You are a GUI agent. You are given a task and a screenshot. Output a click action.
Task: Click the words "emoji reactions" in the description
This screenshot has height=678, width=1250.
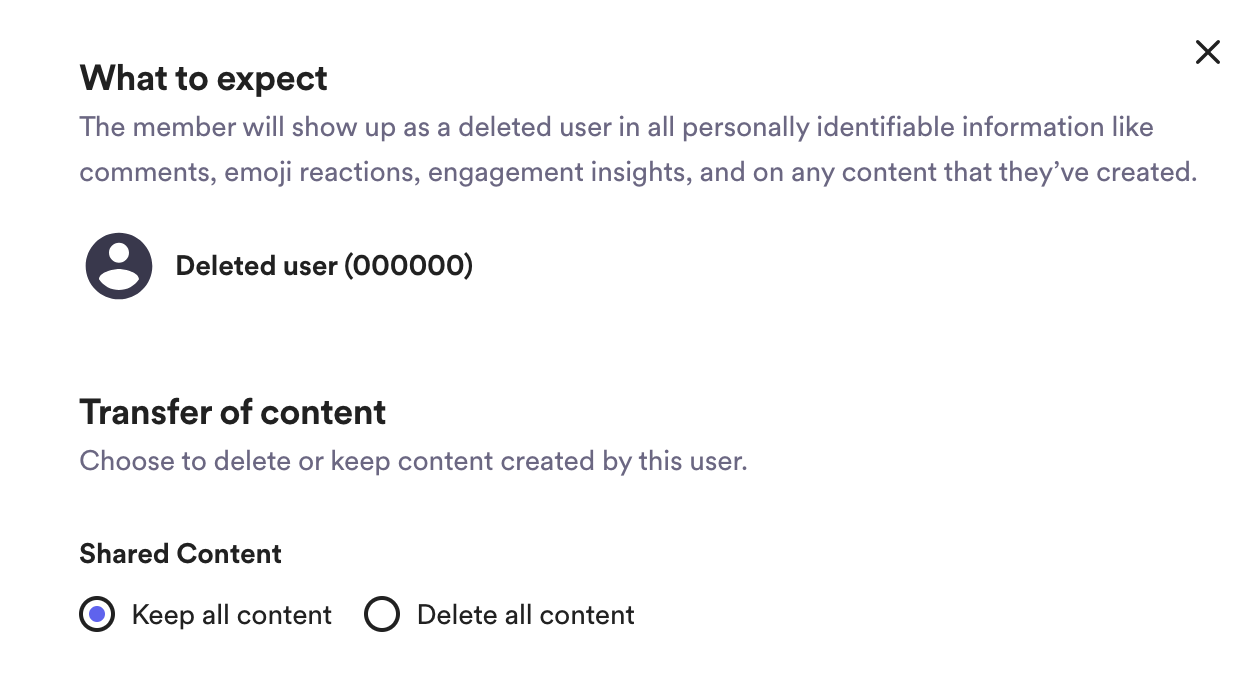pyautogui.click(x=320, y=172)
